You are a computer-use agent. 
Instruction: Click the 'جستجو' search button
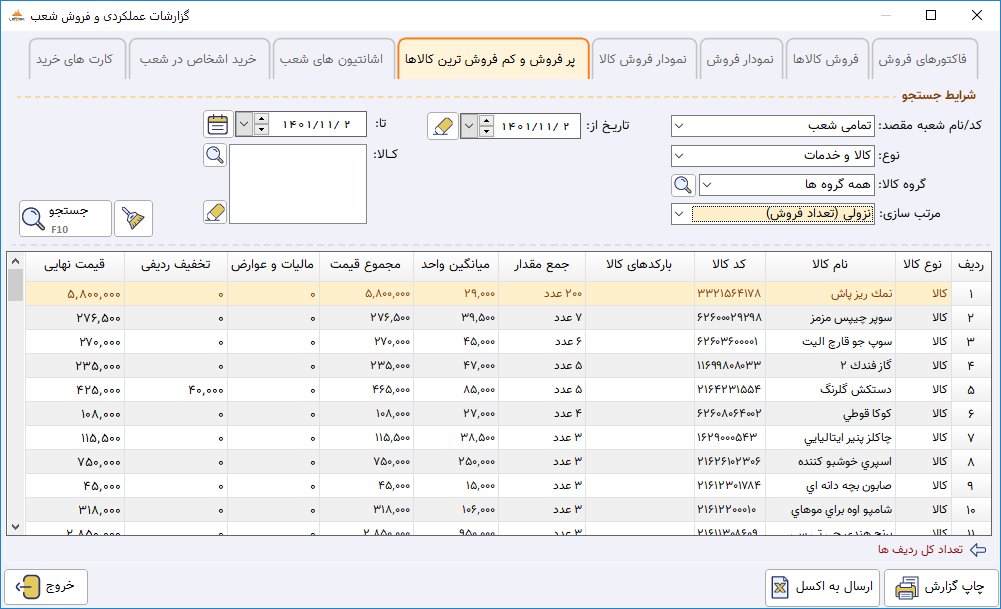tap(65, 218)
